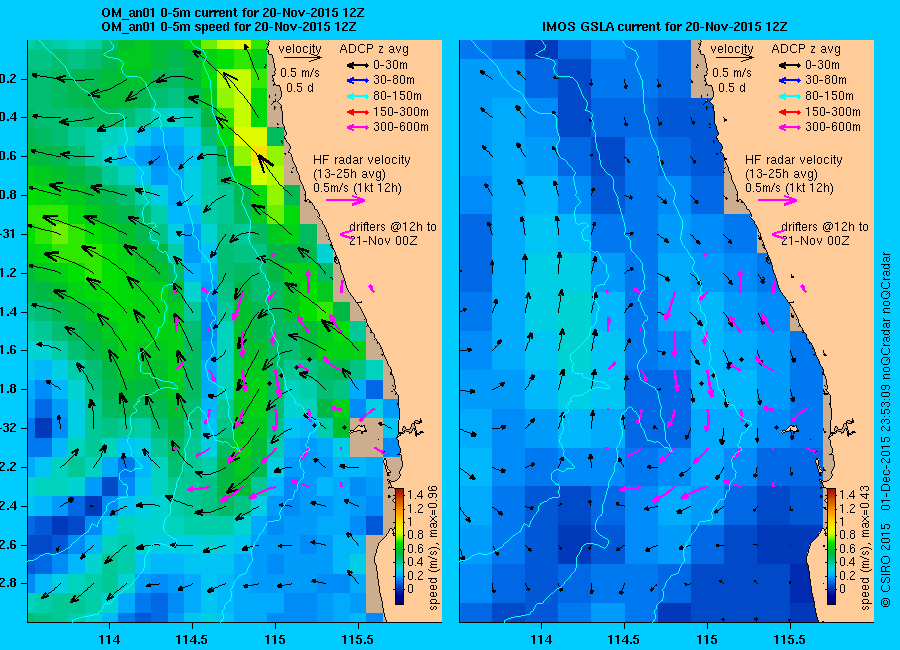Click the cyan 80-150m ADCP arrow in left legend
Viewport: 900px width, 650px height.
(358, 96)
